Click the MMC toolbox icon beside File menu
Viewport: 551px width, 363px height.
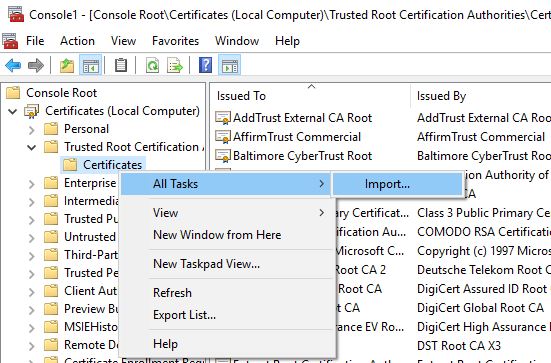(x=10, y=41)
